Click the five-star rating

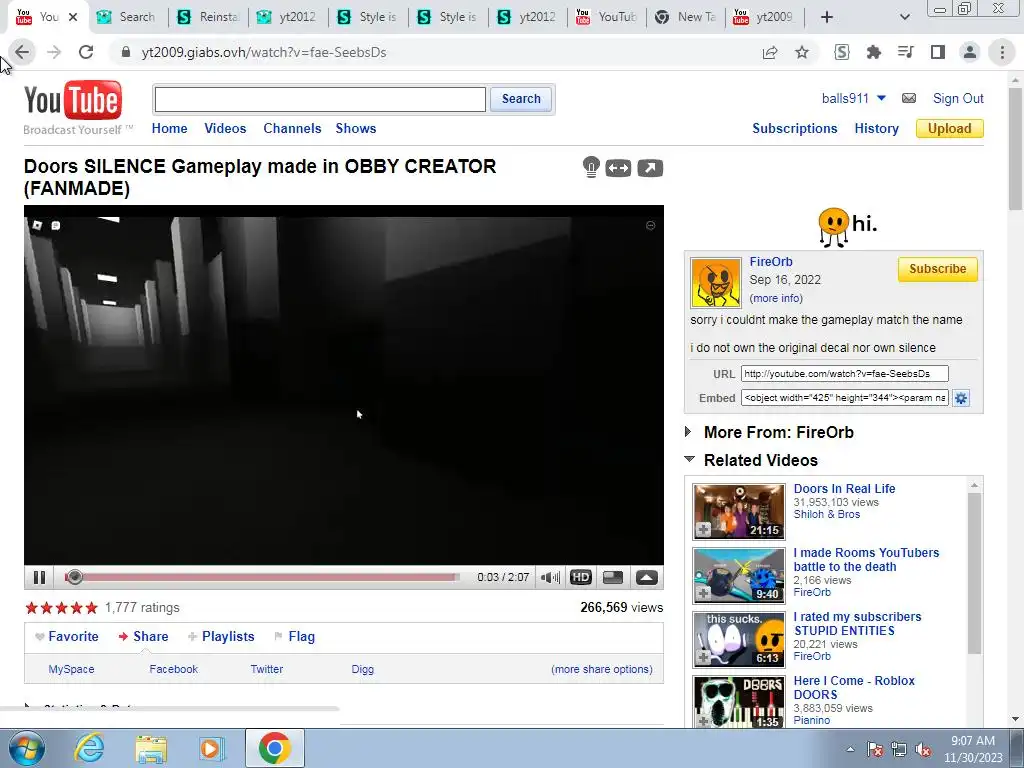[x=61, y=608]
